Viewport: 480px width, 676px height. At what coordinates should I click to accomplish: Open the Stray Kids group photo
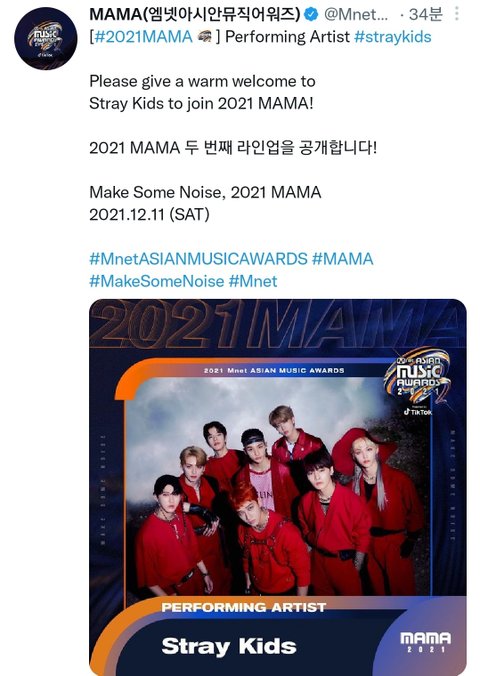pyautogui.click(x=277, y=487)
